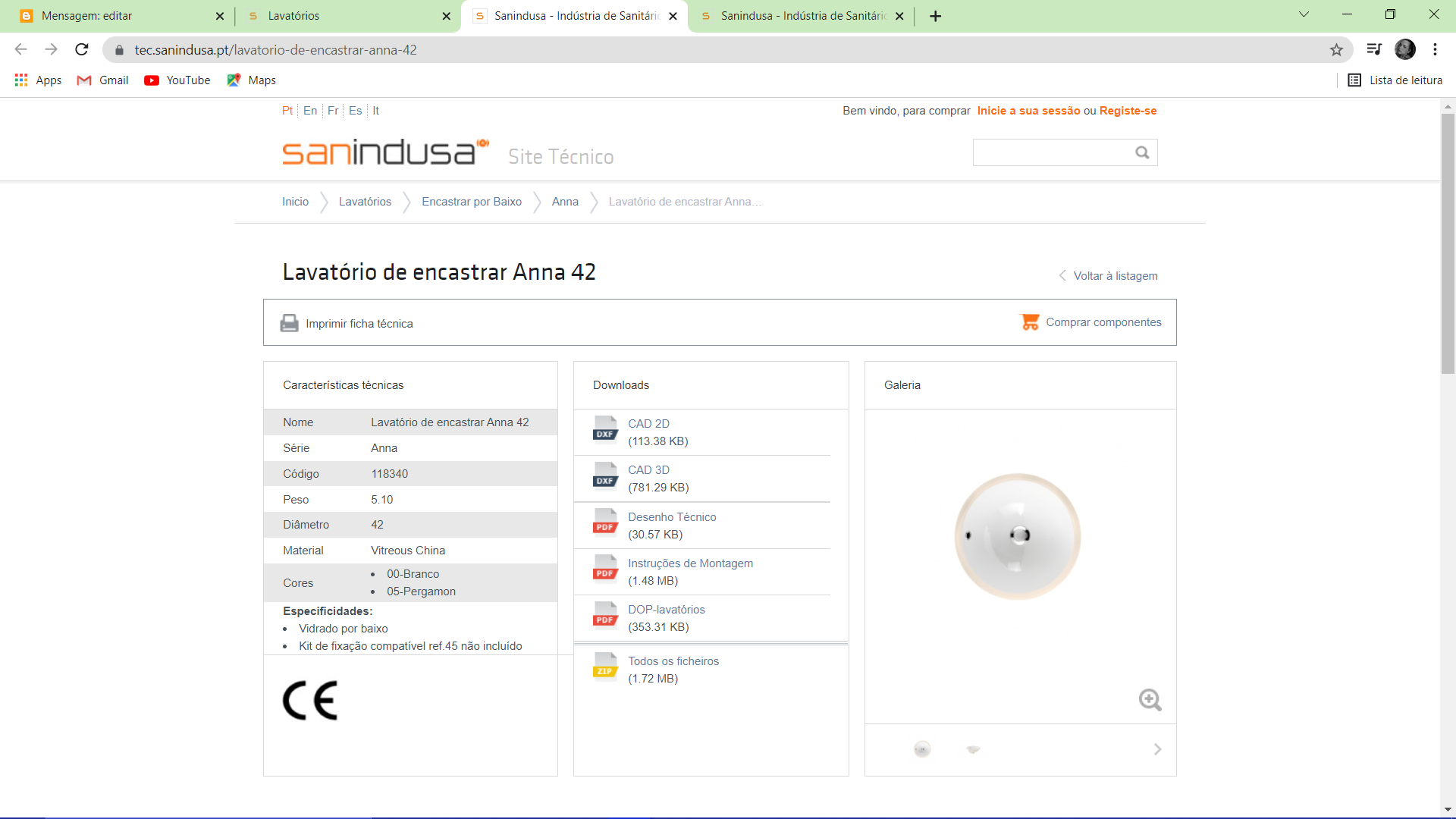View site info via lock icon
This screenshot has height=819, width=1456.
tap(119, 50)
